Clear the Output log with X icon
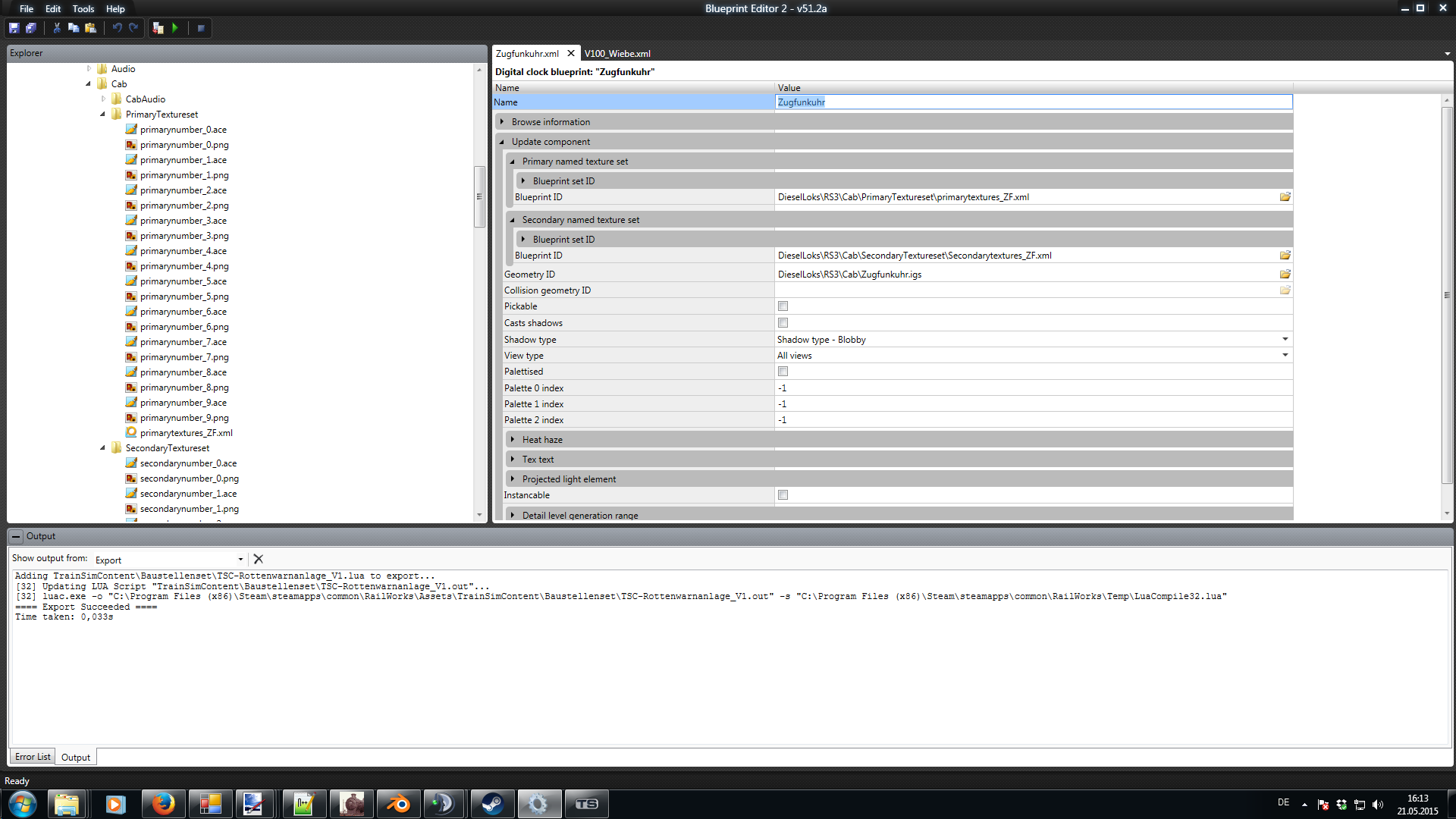 [258, 559]
